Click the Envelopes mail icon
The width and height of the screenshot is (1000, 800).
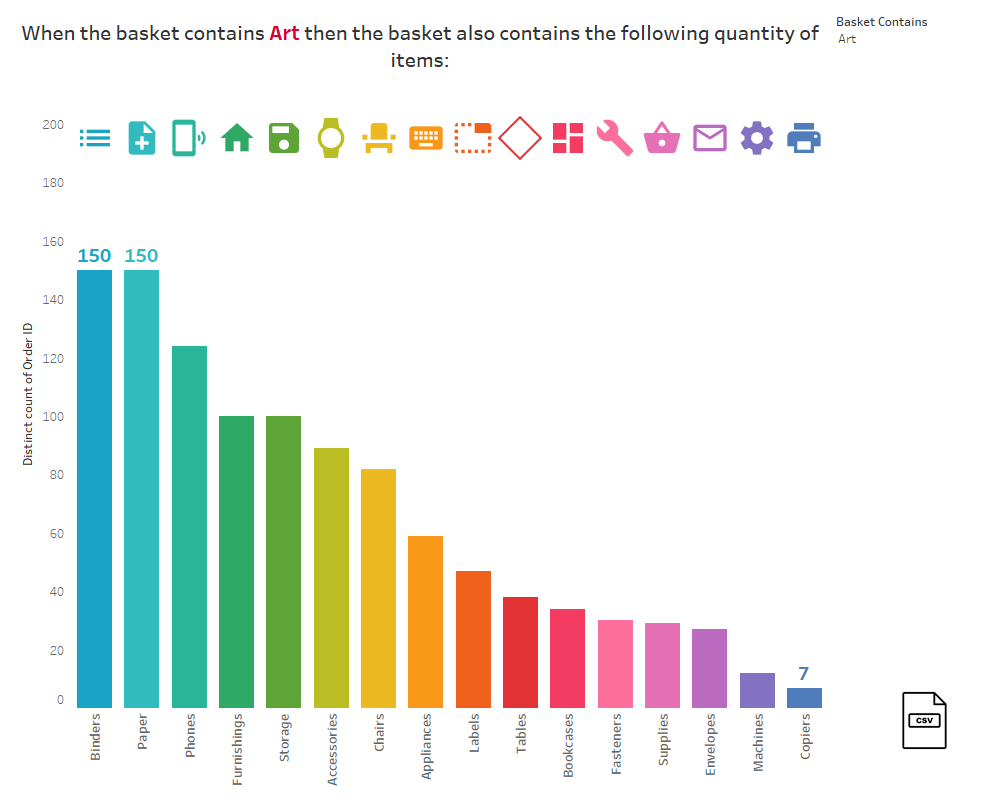pyautogui.click(x=709, y=138)
